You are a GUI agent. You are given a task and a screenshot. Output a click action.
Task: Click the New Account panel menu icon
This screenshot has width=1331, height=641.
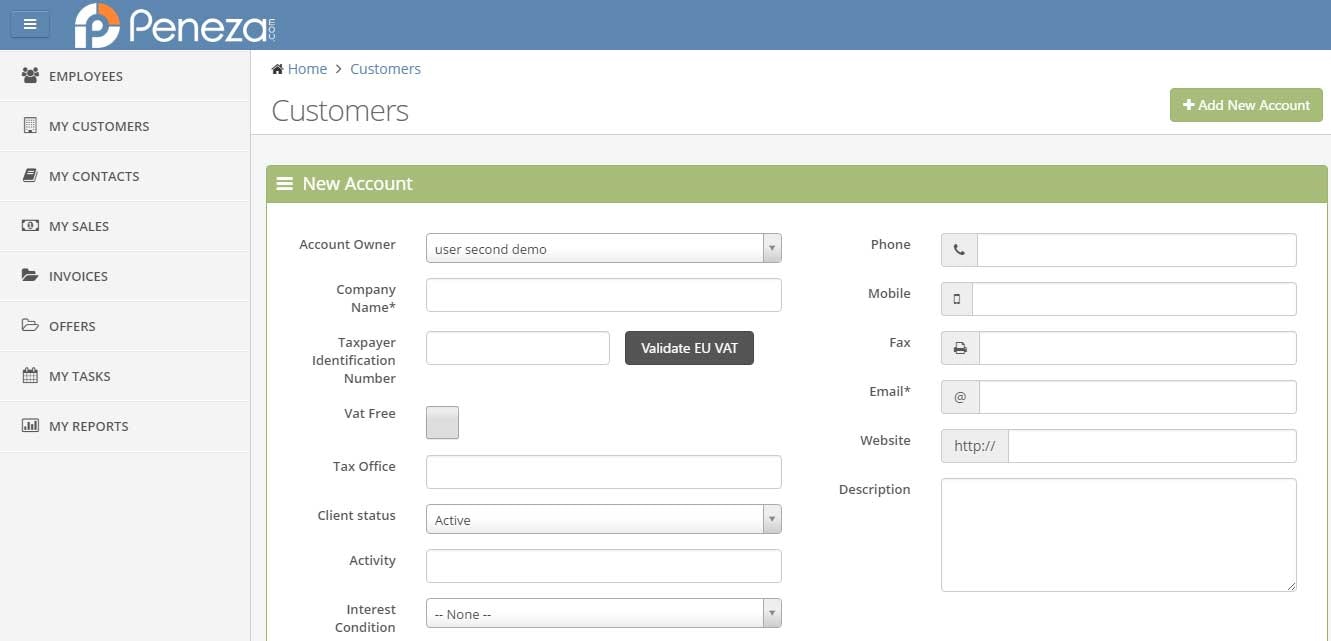point(285,183)
